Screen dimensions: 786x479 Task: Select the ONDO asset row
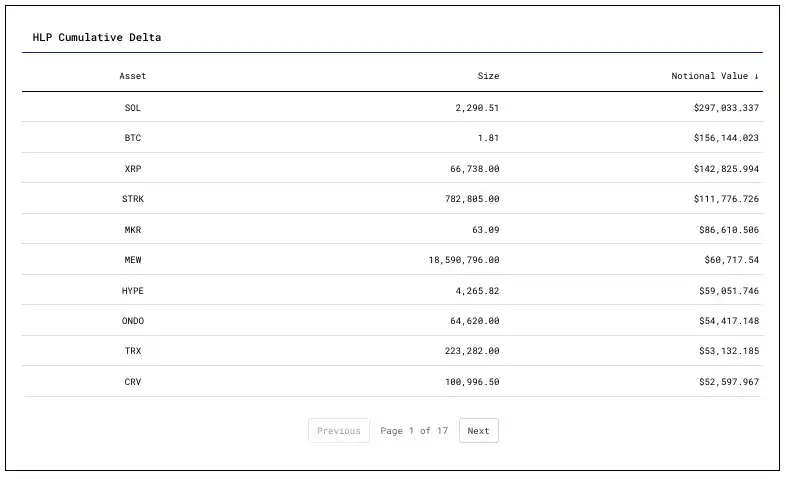pyautogui.click(x=133, y=321)
